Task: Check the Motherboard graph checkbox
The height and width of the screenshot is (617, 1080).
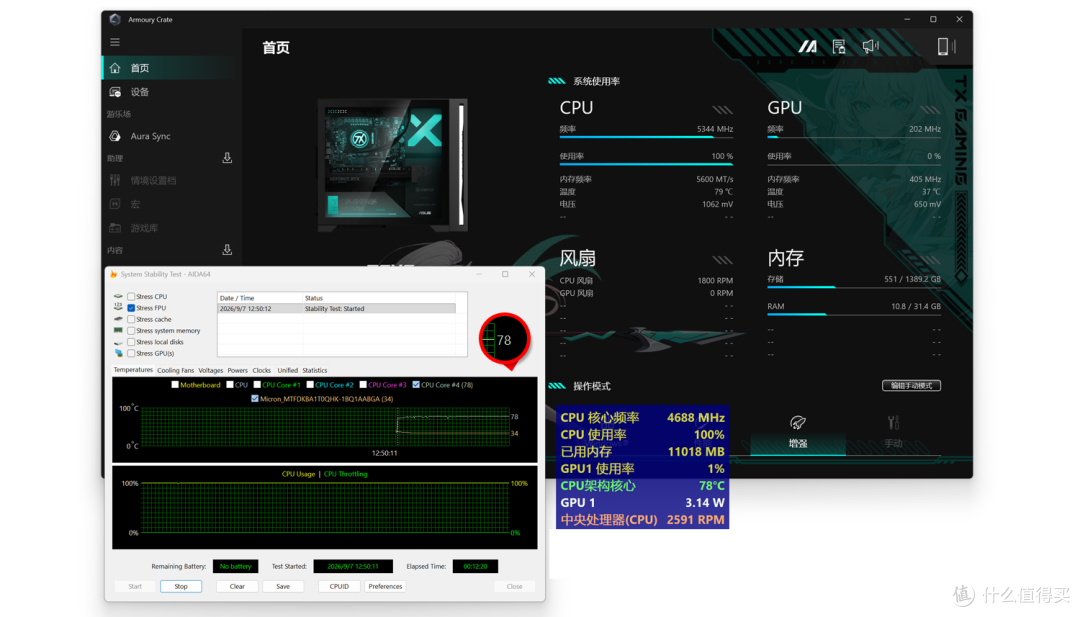Action: coord(175,385)
